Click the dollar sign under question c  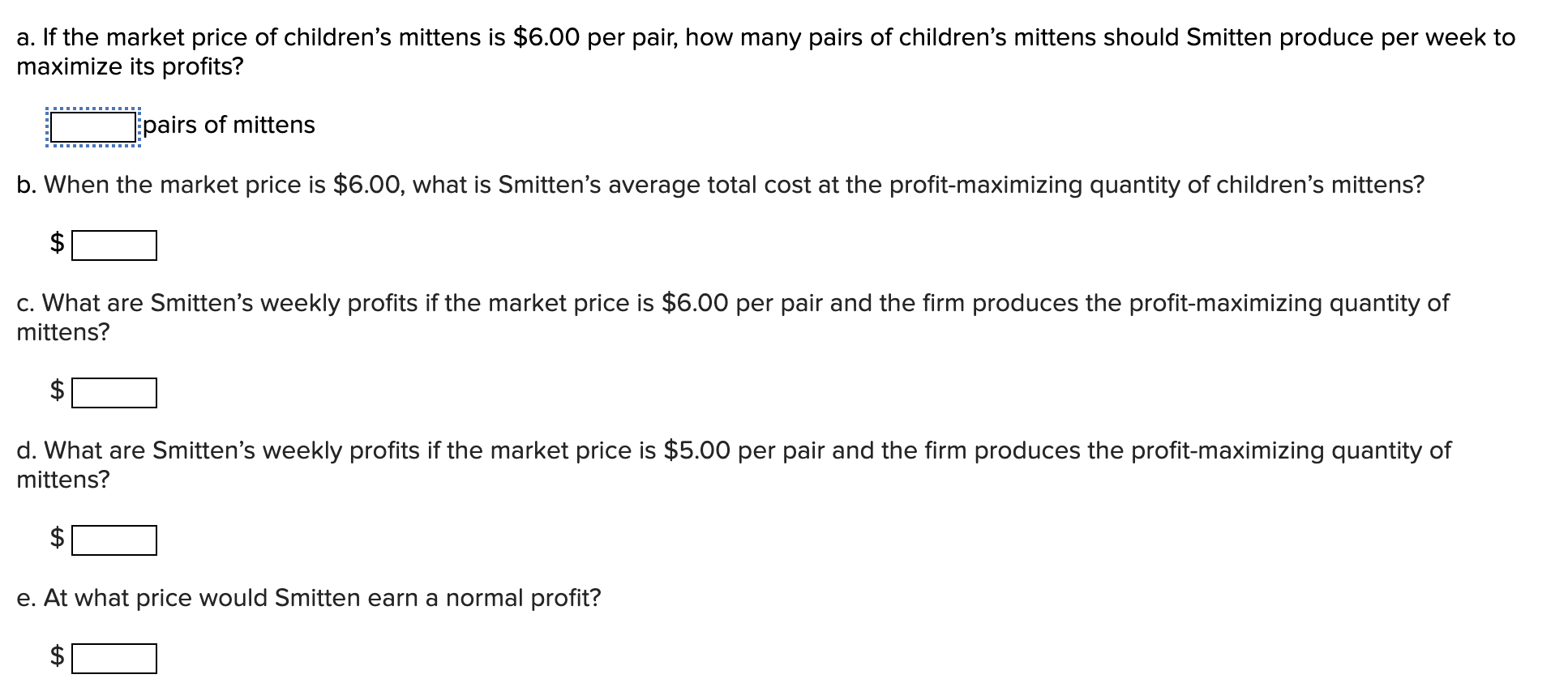(58, 390)
